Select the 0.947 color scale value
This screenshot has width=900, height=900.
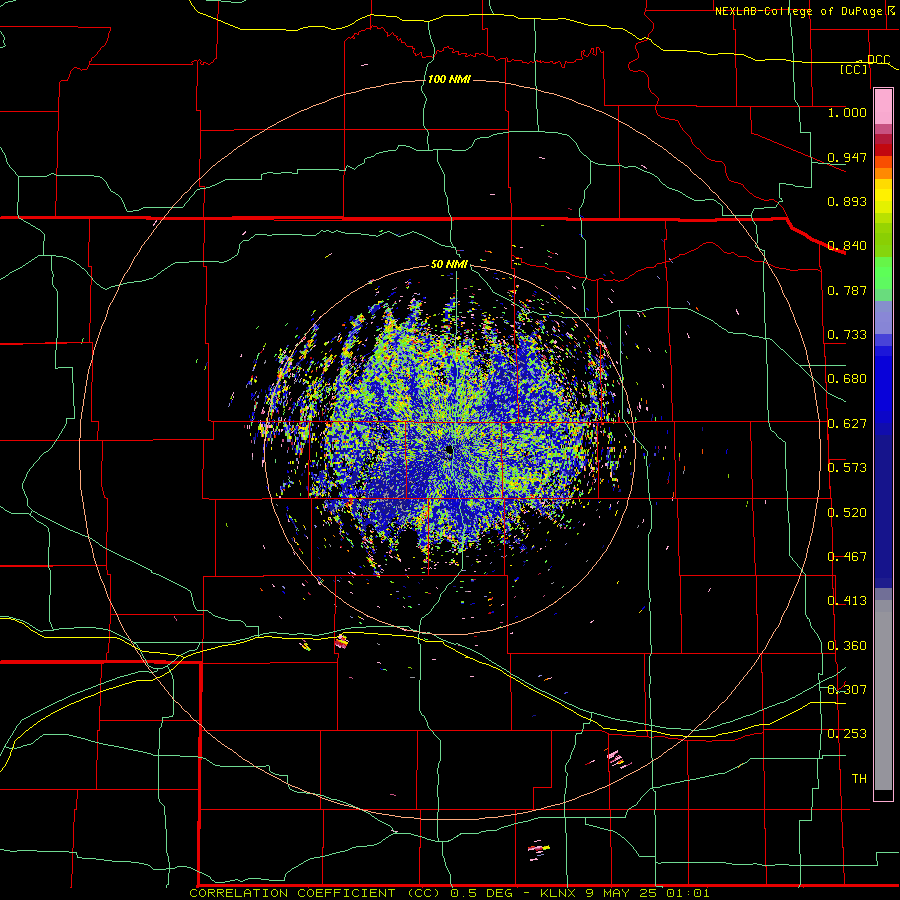point(847,157)
